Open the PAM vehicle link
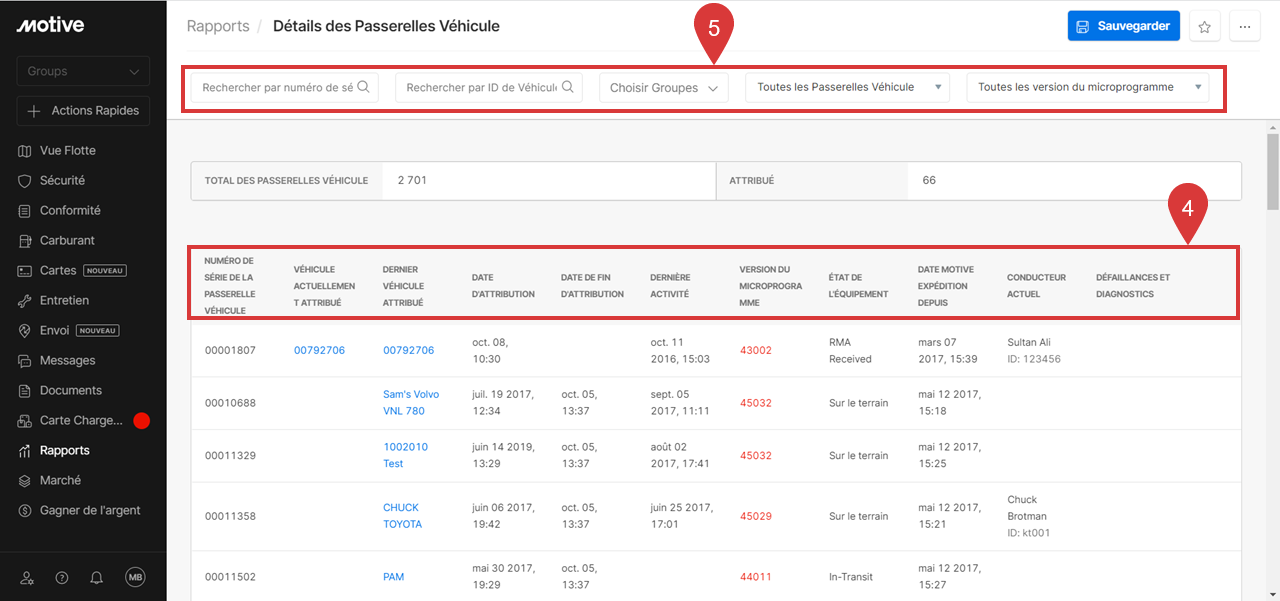1280x601 pixels. click(394, 577)
